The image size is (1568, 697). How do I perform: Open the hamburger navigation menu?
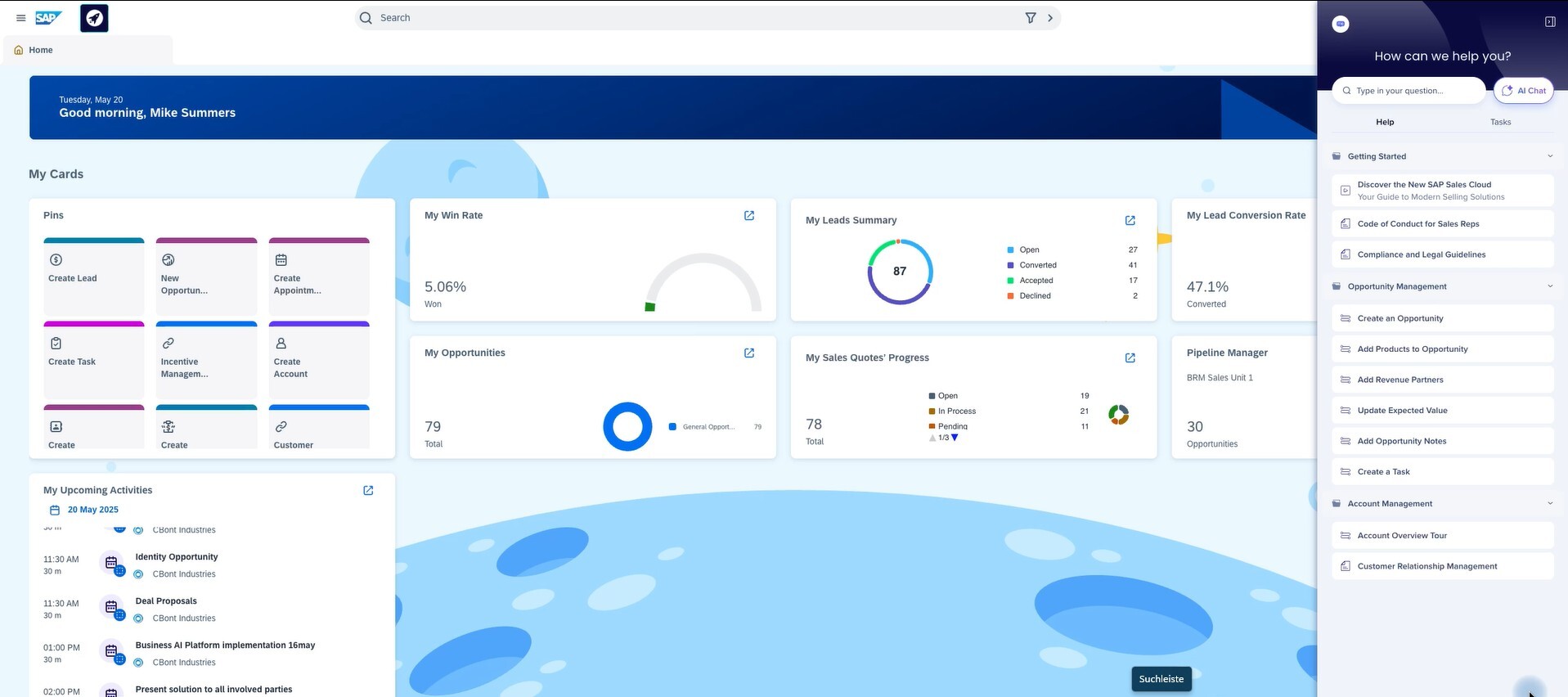[x=21, y=18]
